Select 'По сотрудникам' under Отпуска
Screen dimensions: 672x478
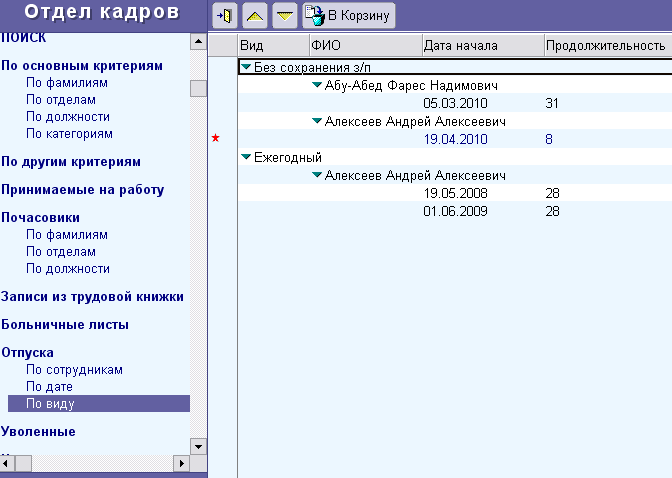tap(75, 370)
